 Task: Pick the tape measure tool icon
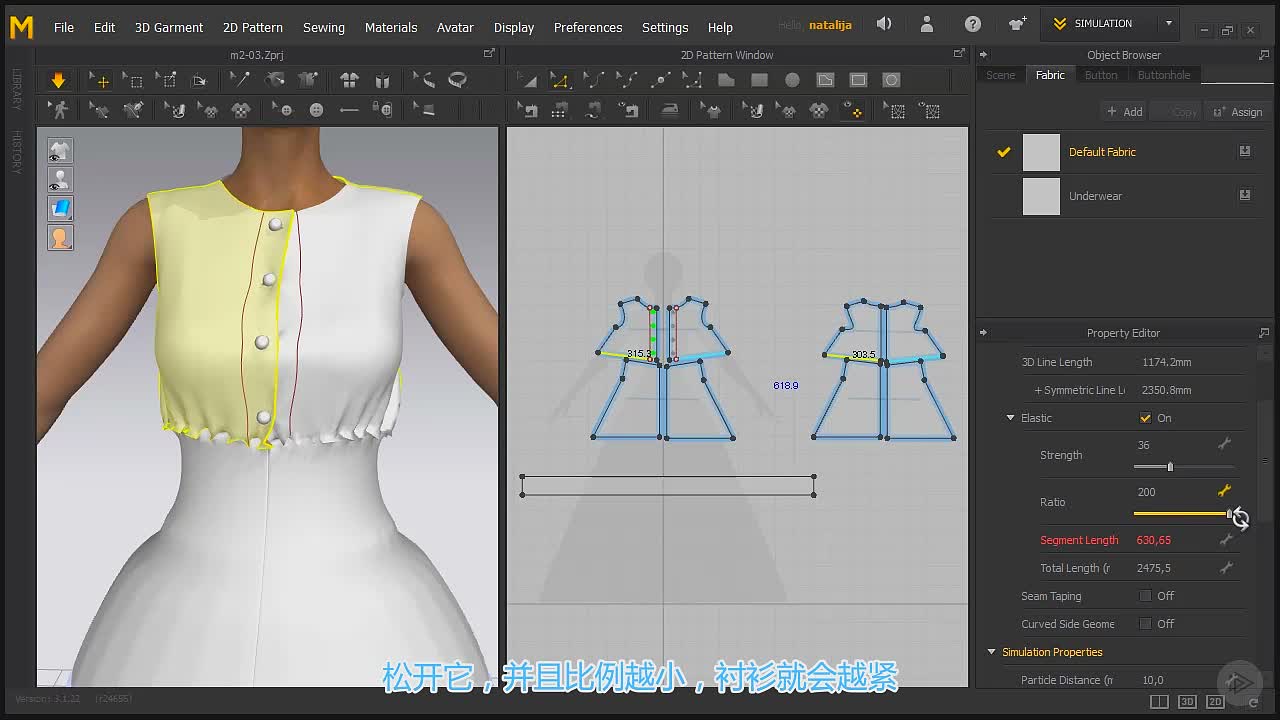458,80
